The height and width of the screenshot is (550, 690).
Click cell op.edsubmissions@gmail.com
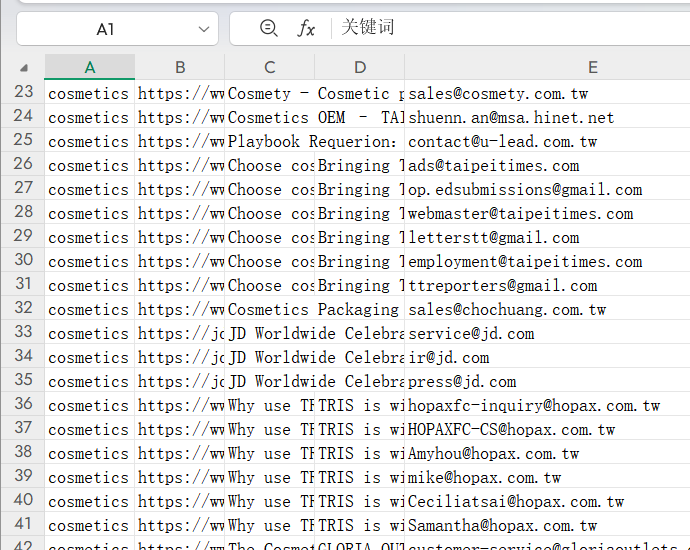547,189
